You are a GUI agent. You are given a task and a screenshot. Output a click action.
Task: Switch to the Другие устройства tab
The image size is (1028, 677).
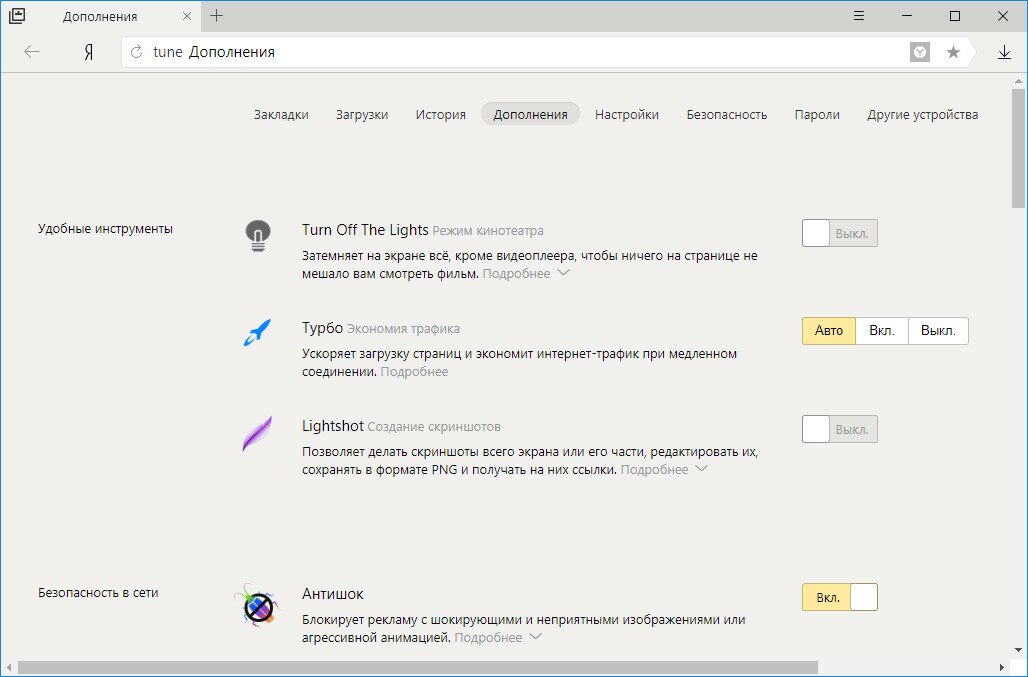(922, 114)
